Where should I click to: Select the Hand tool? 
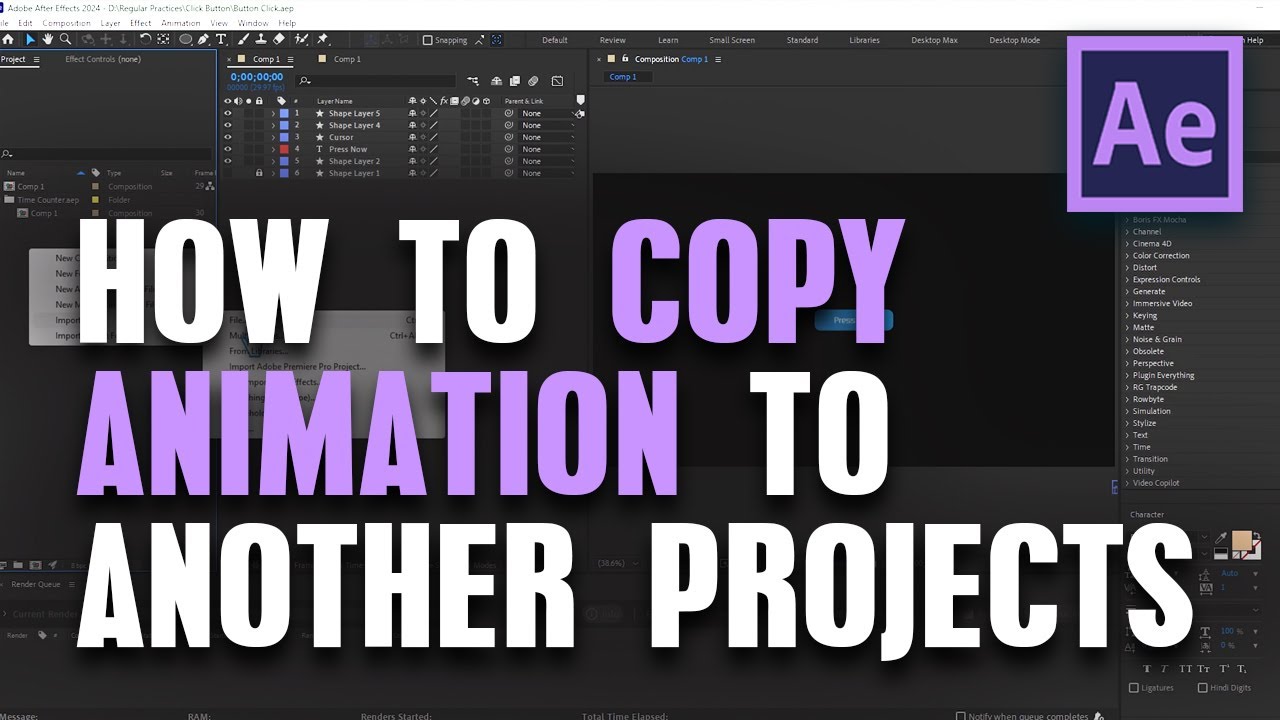47,39
